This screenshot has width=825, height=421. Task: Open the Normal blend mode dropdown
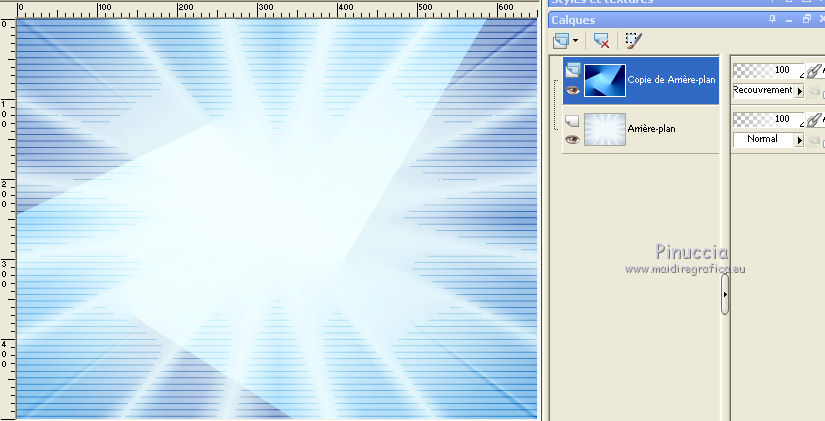pyautogui.click(x=799, y=140)
